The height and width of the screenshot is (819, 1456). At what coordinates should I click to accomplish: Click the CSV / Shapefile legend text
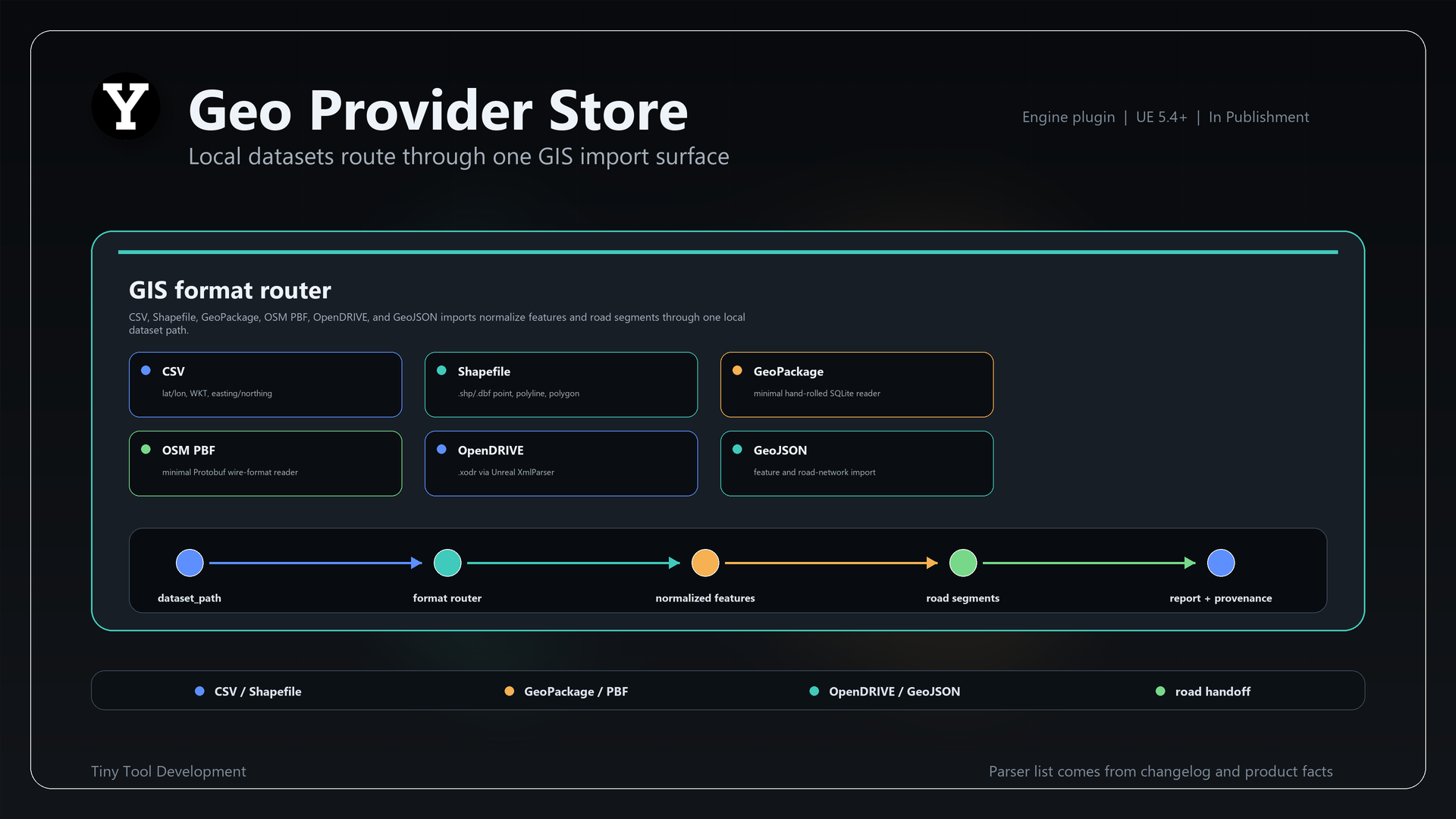pos(258,692)
